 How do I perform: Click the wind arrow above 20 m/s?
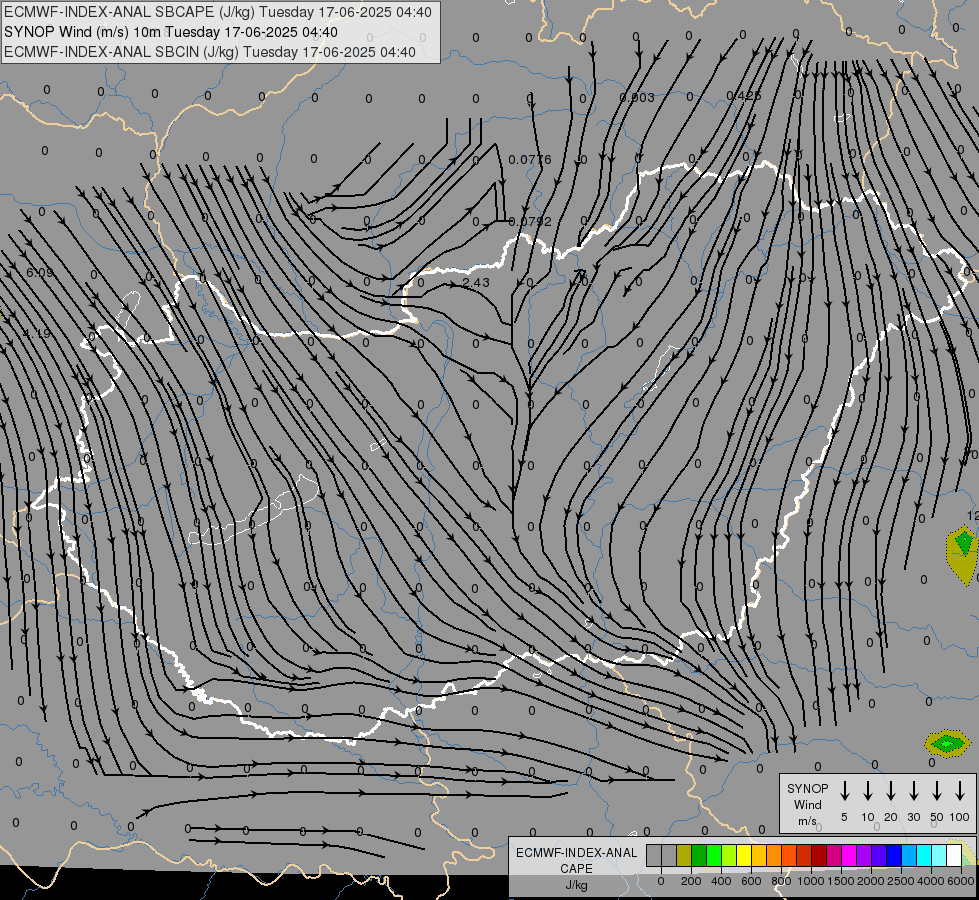click(891, 791)
